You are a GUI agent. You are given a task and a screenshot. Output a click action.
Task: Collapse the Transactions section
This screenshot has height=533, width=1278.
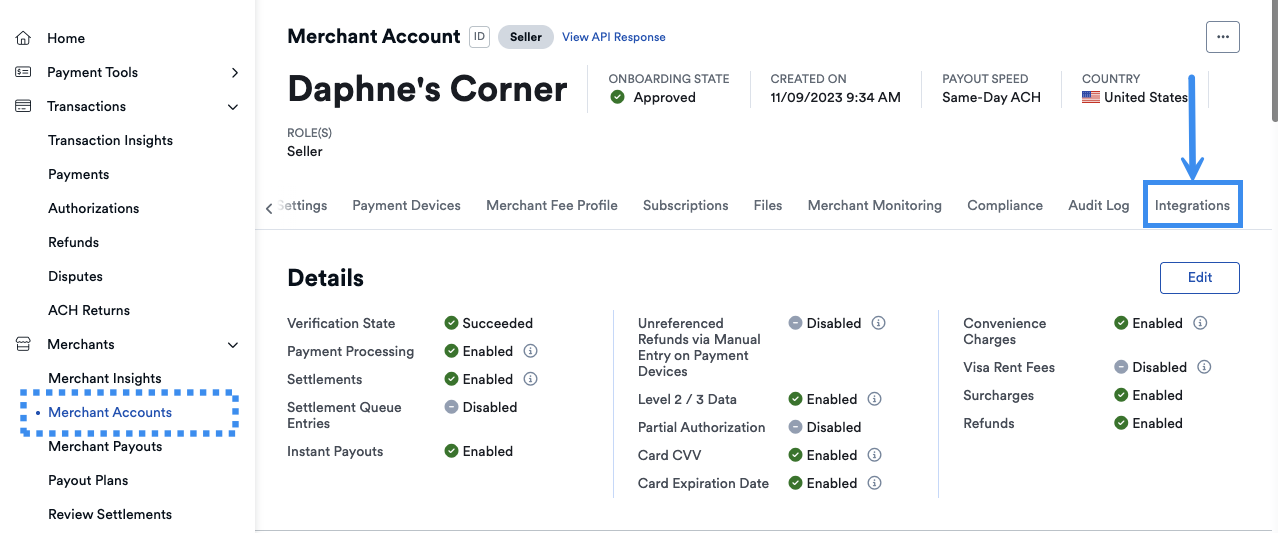click(233, 106)
